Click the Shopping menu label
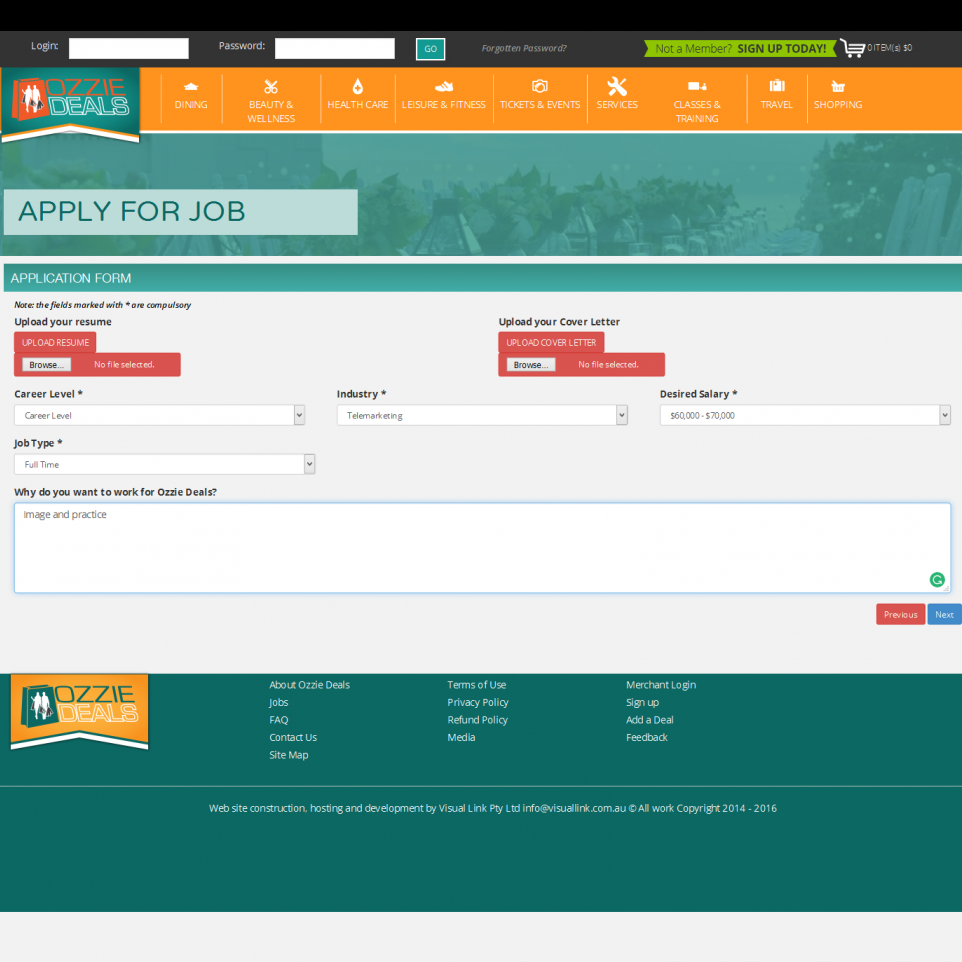Viewport: 962px width, 962px height. pyautogui.click(x=838, y=104)
